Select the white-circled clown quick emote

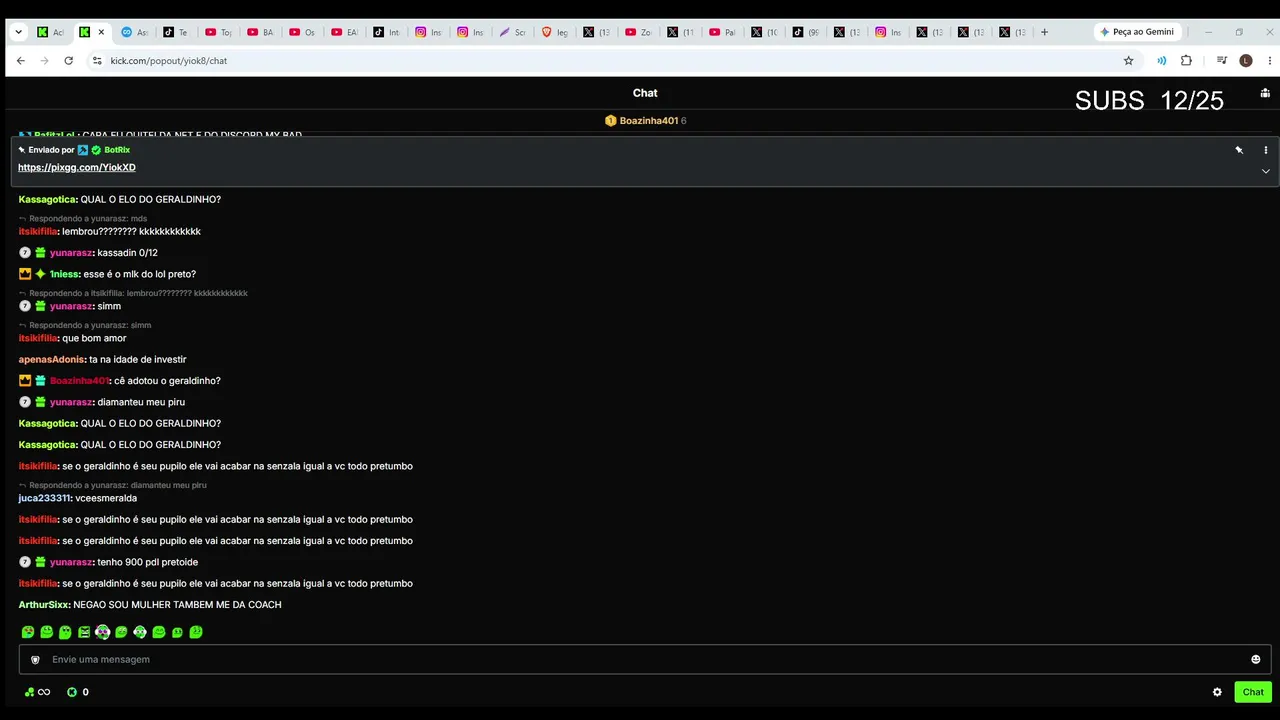(x=103, y=632)
